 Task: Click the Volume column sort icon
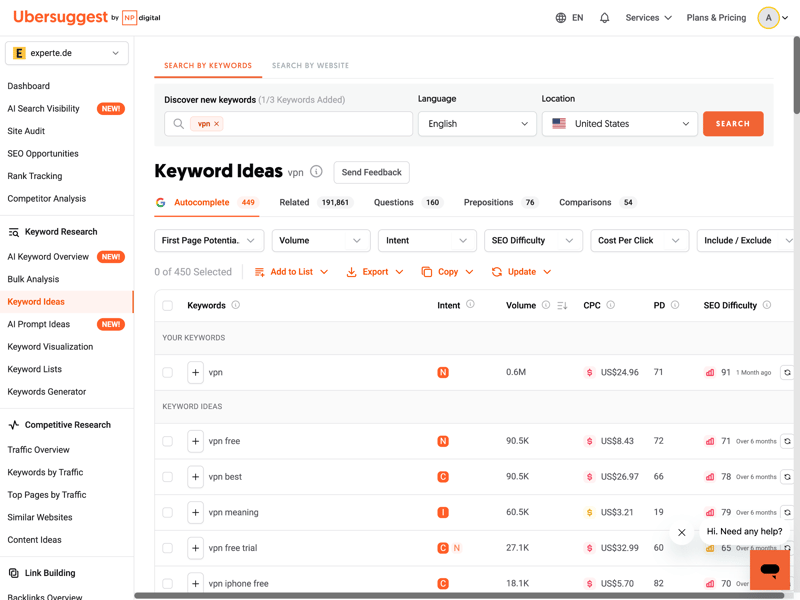[x=562, y=306]
